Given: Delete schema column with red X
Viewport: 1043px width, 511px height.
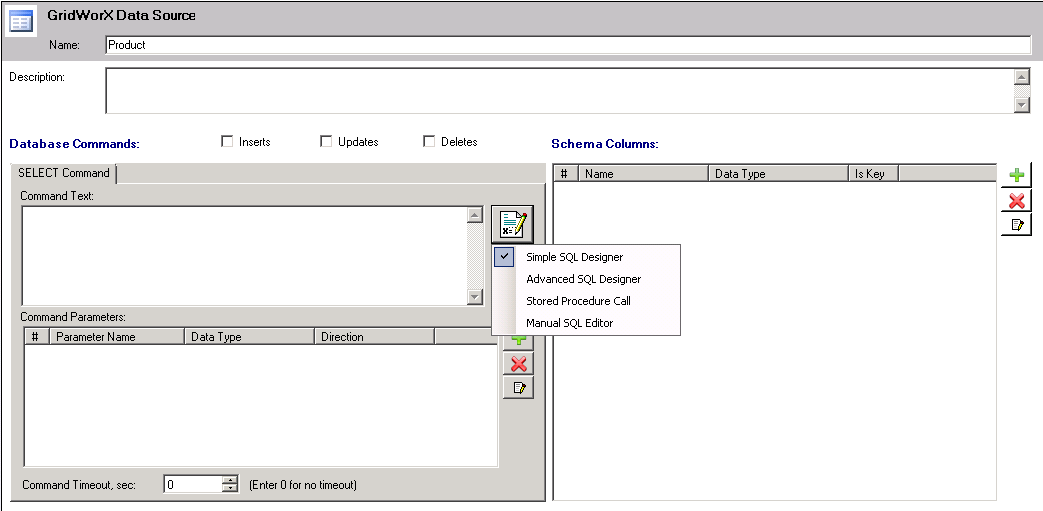Looking at the screenshot, I should click(1016, 200).
